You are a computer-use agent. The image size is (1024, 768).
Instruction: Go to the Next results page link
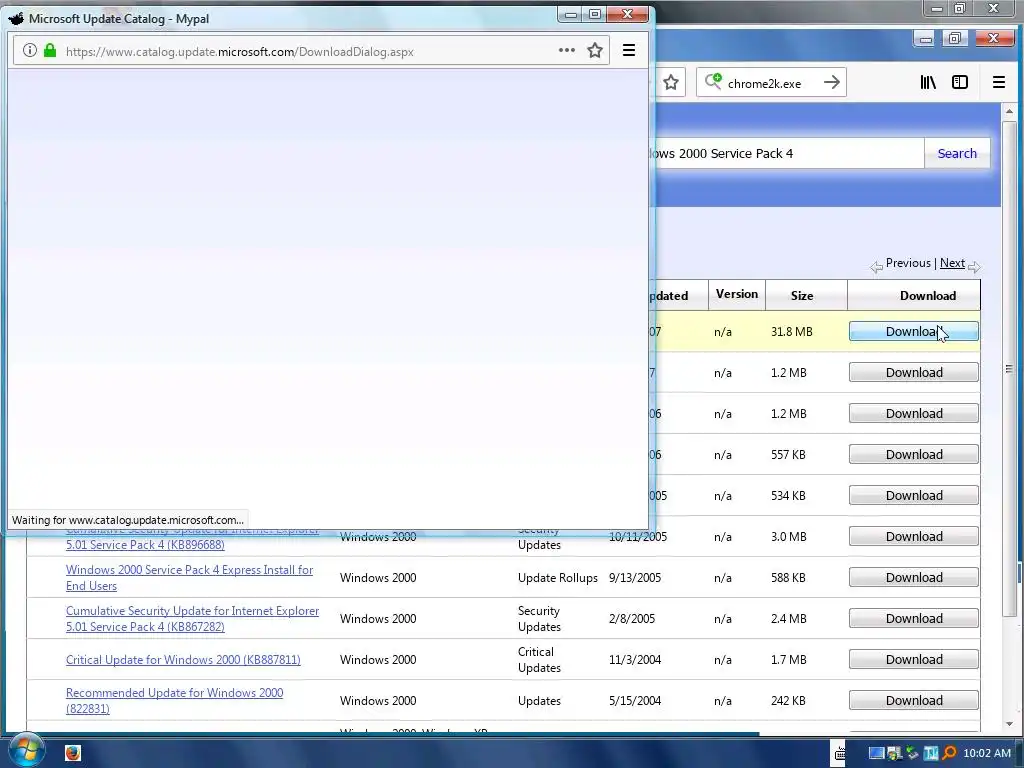(952, 263)
